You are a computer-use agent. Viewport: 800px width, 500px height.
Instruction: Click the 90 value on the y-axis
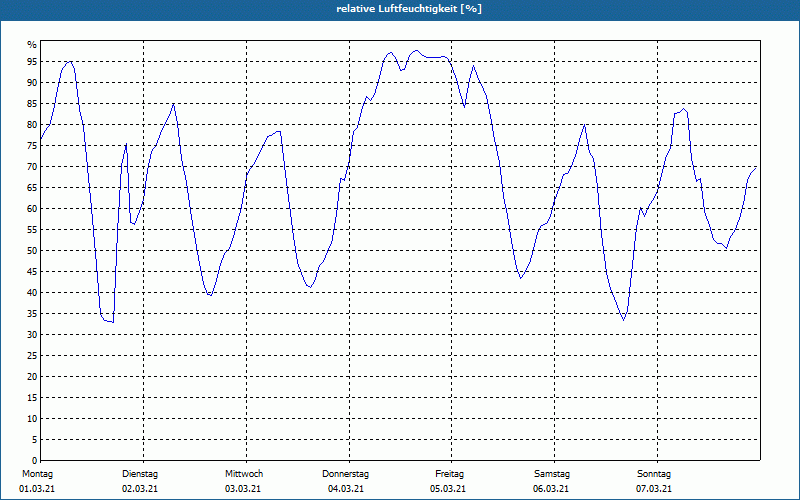pyautogui.click(x=32, y=83)
